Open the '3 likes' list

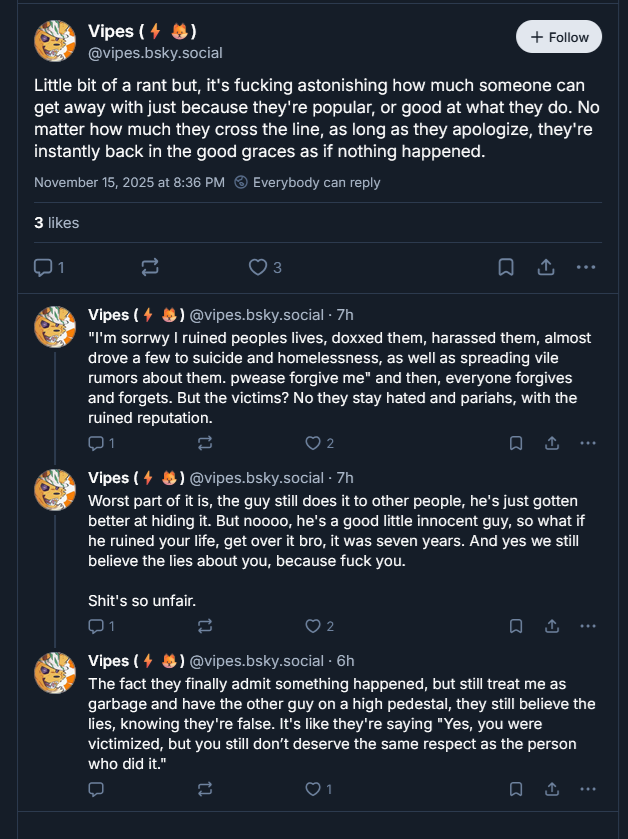tap(56, 222)
